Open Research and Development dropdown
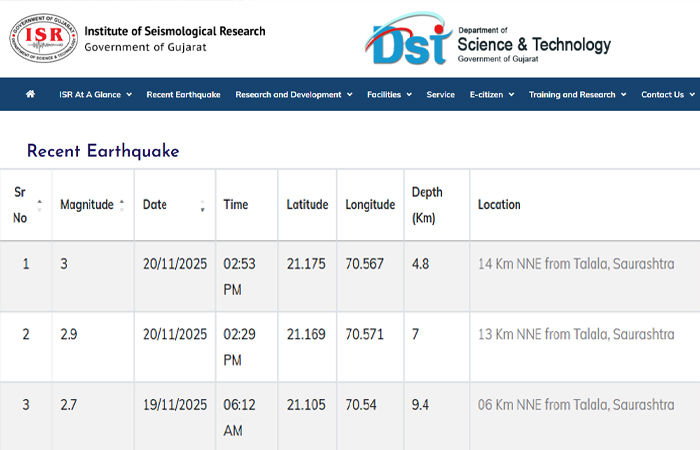This screenshot has height=450, width=700. point(294,95)
